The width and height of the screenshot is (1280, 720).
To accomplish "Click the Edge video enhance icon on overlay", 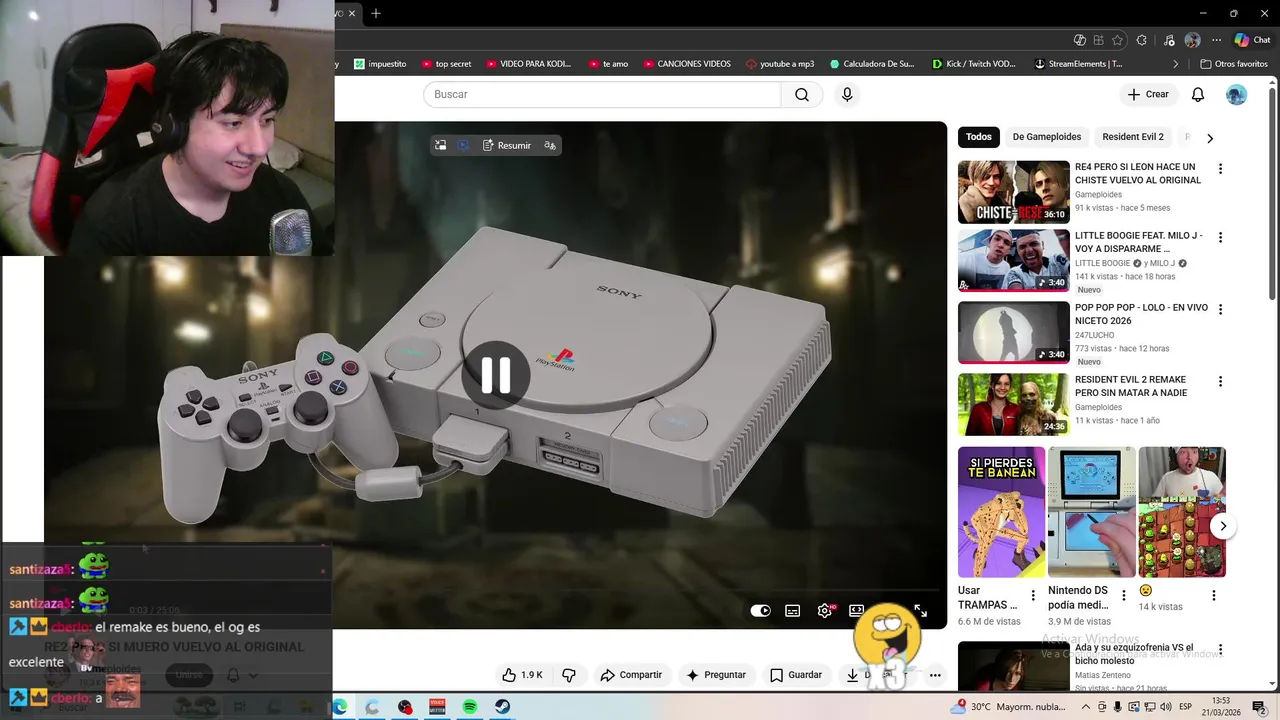I will pos(463,145).
